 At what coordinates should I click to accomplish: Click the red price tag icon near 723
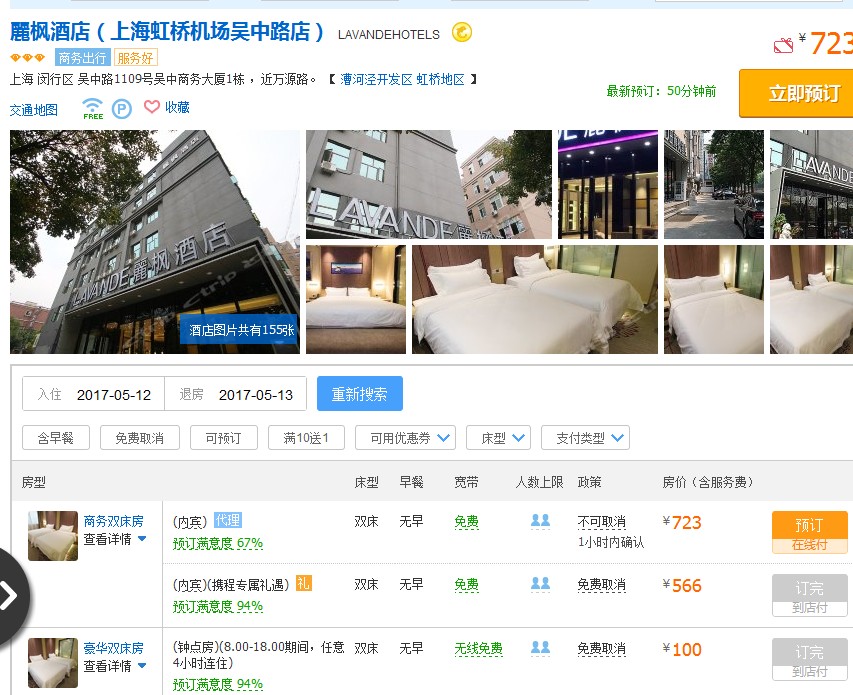(783, 46)
